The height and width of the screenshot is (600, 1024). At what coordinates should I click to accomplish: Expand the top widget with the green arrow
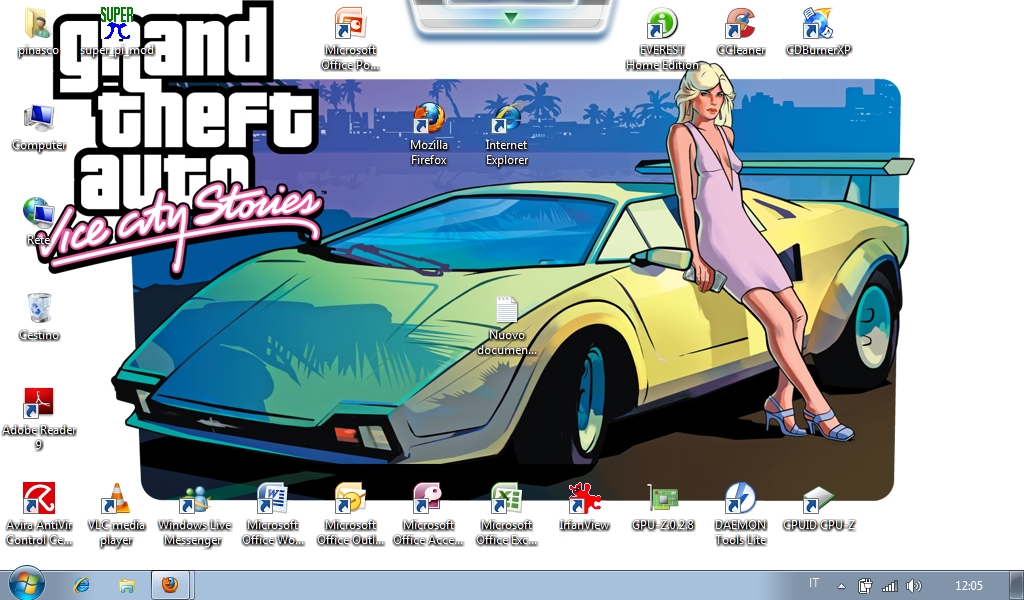pos(511,18)
